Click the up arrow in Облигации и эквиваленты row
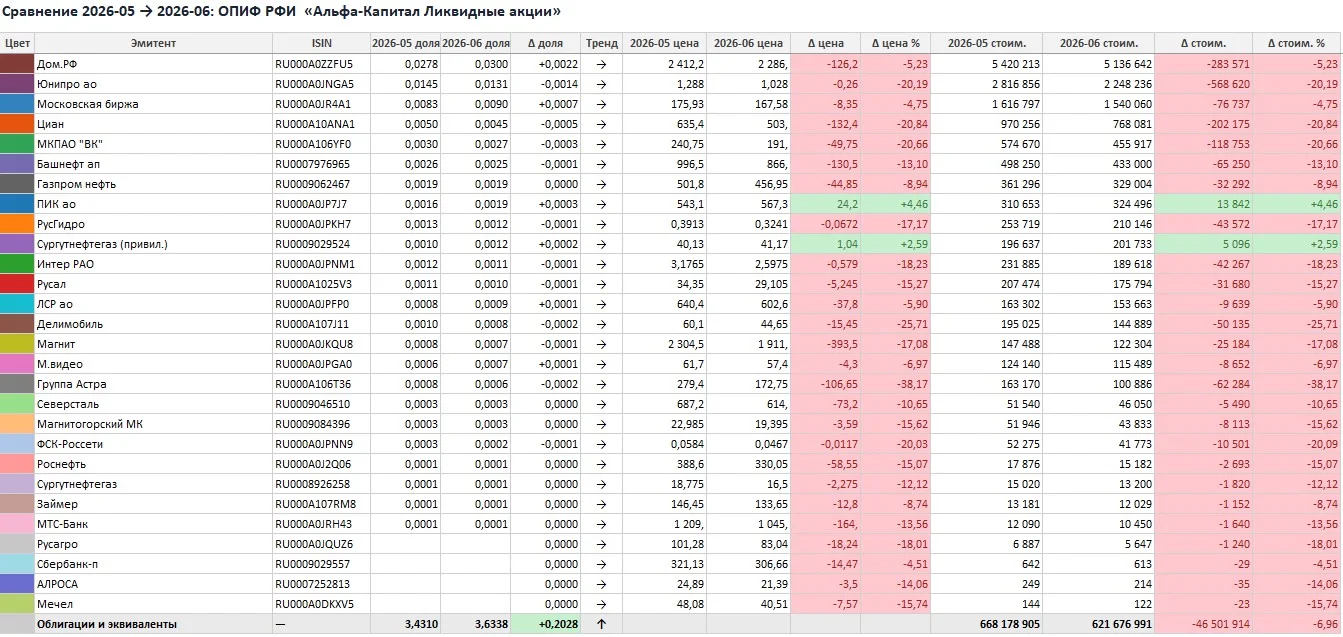1343x637 pixels. tap(601, 624)
